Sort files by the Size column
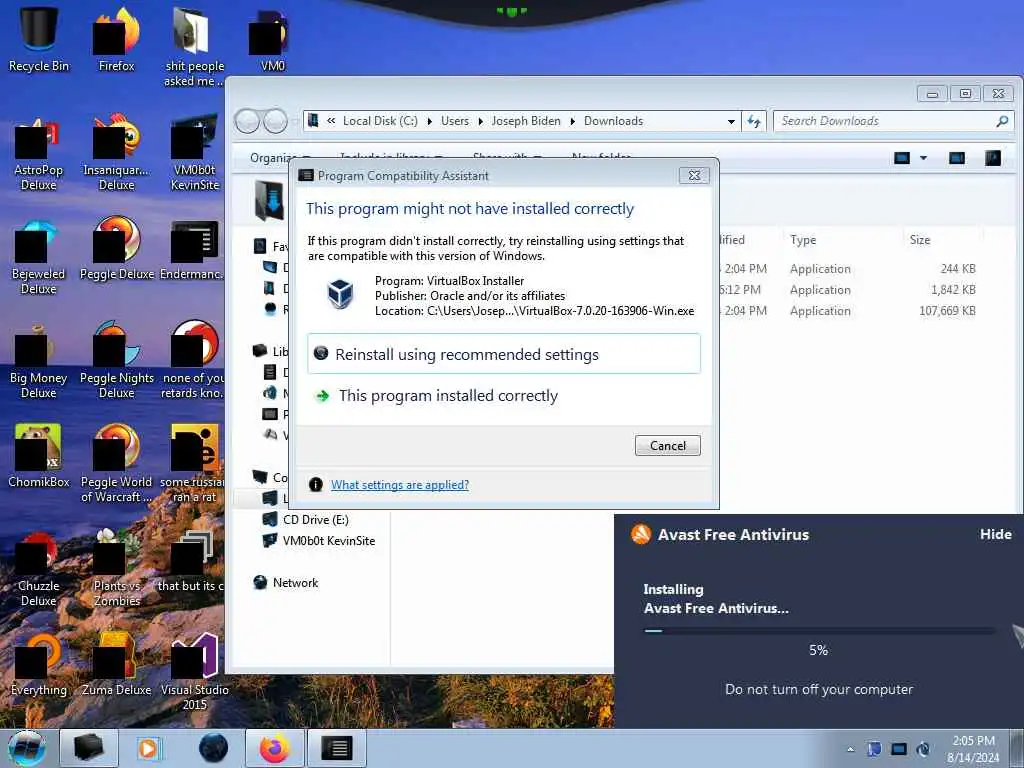 942,240
